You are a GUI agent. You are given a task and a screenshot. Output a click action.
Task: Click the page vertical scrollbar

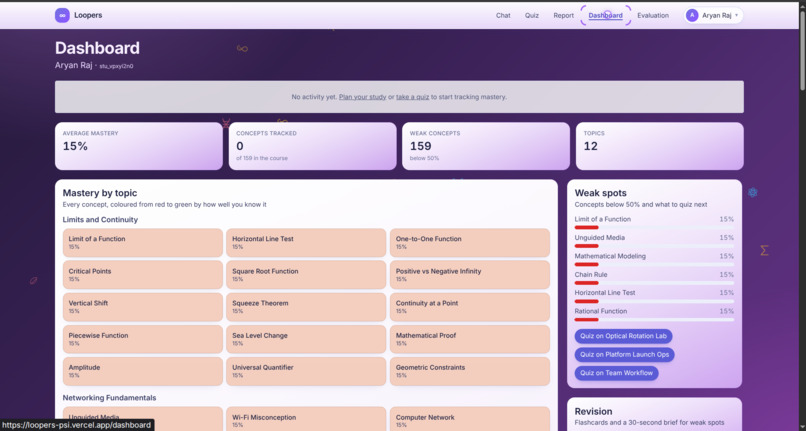point(802,51)
